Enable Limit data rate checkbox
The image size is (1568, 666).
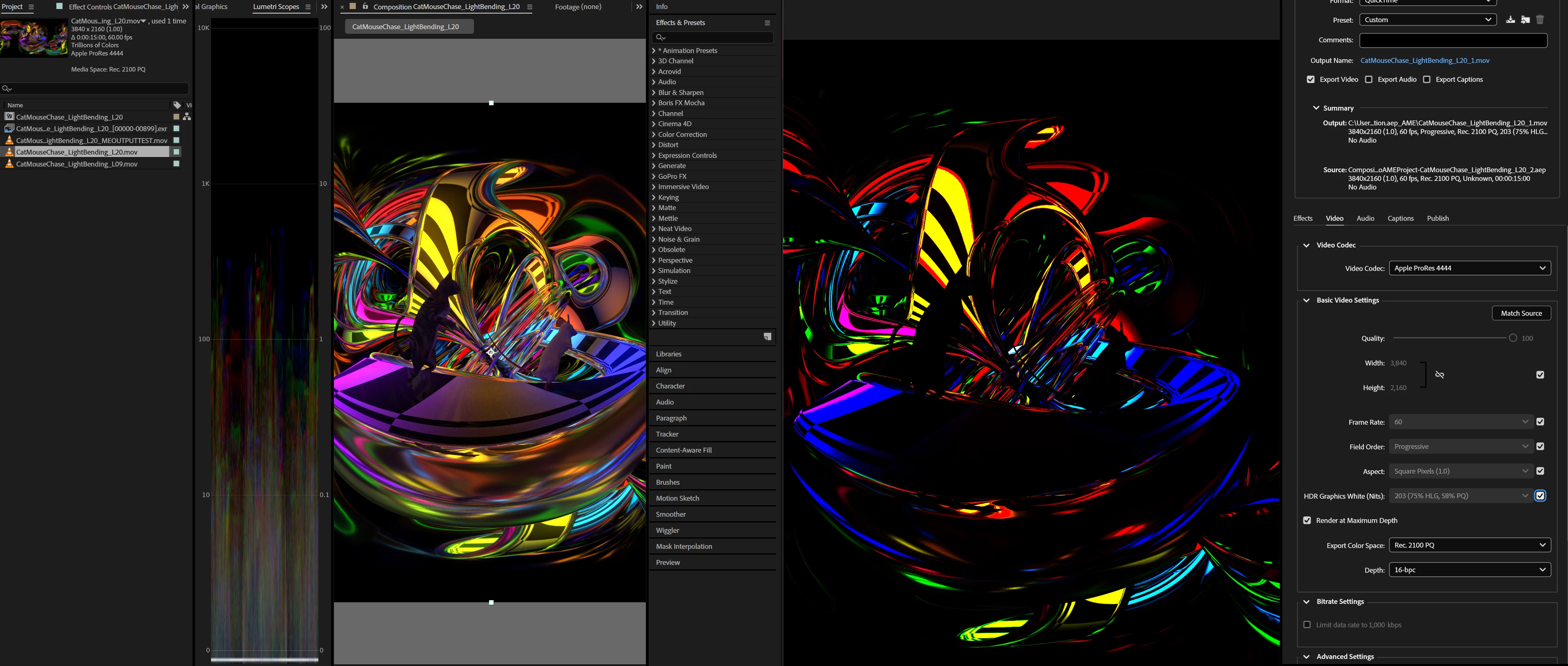(1307, 624)
